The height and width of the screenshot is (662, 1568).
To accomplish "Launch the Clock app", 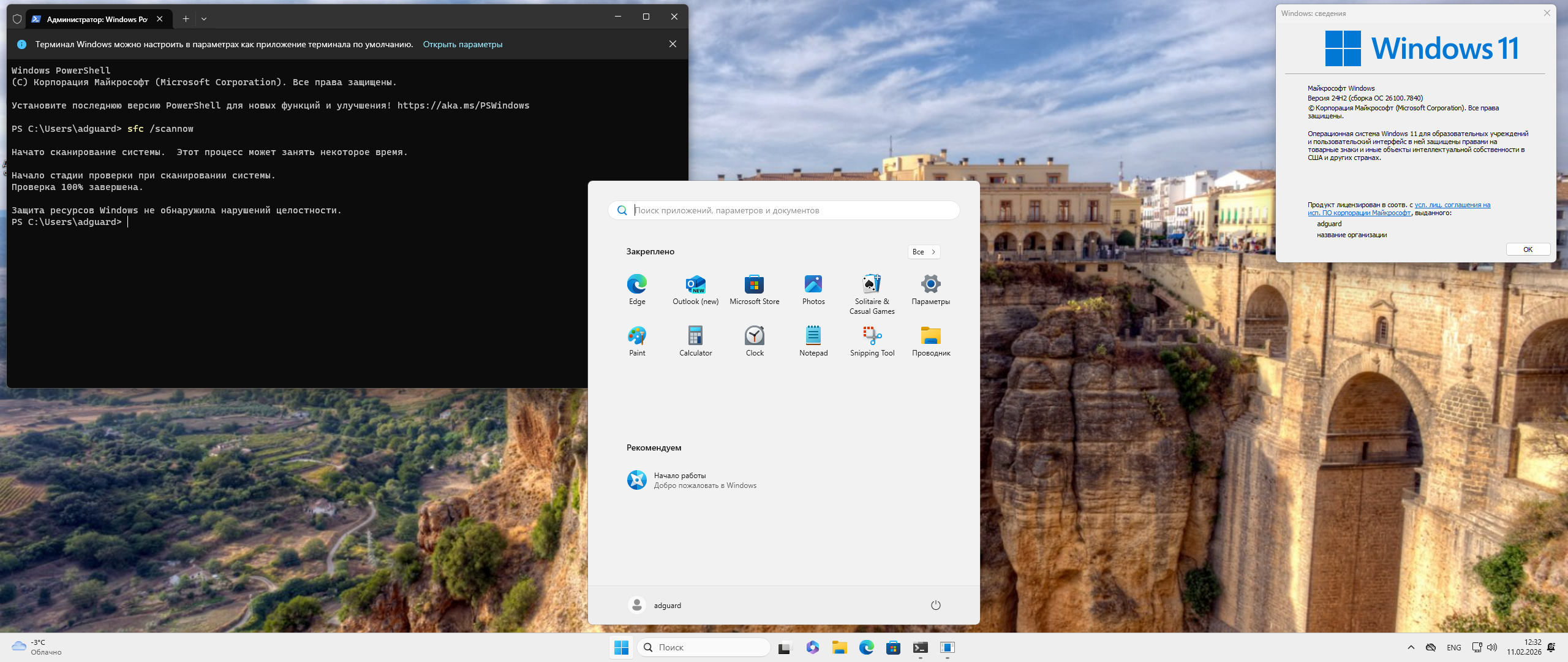I will tap(754, 336).
